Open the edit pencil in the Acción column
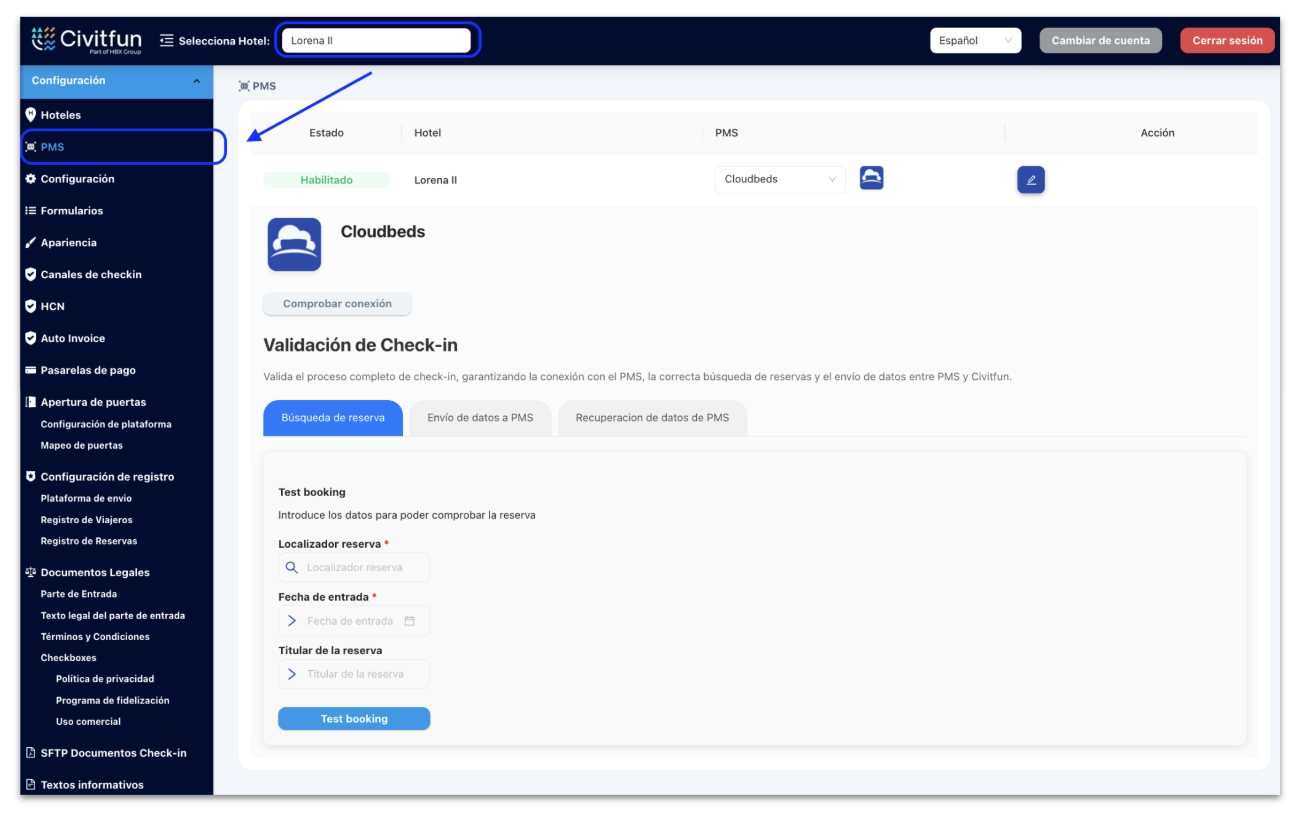The height and width of the screenshot is (822, 1312). (1031, 179)
